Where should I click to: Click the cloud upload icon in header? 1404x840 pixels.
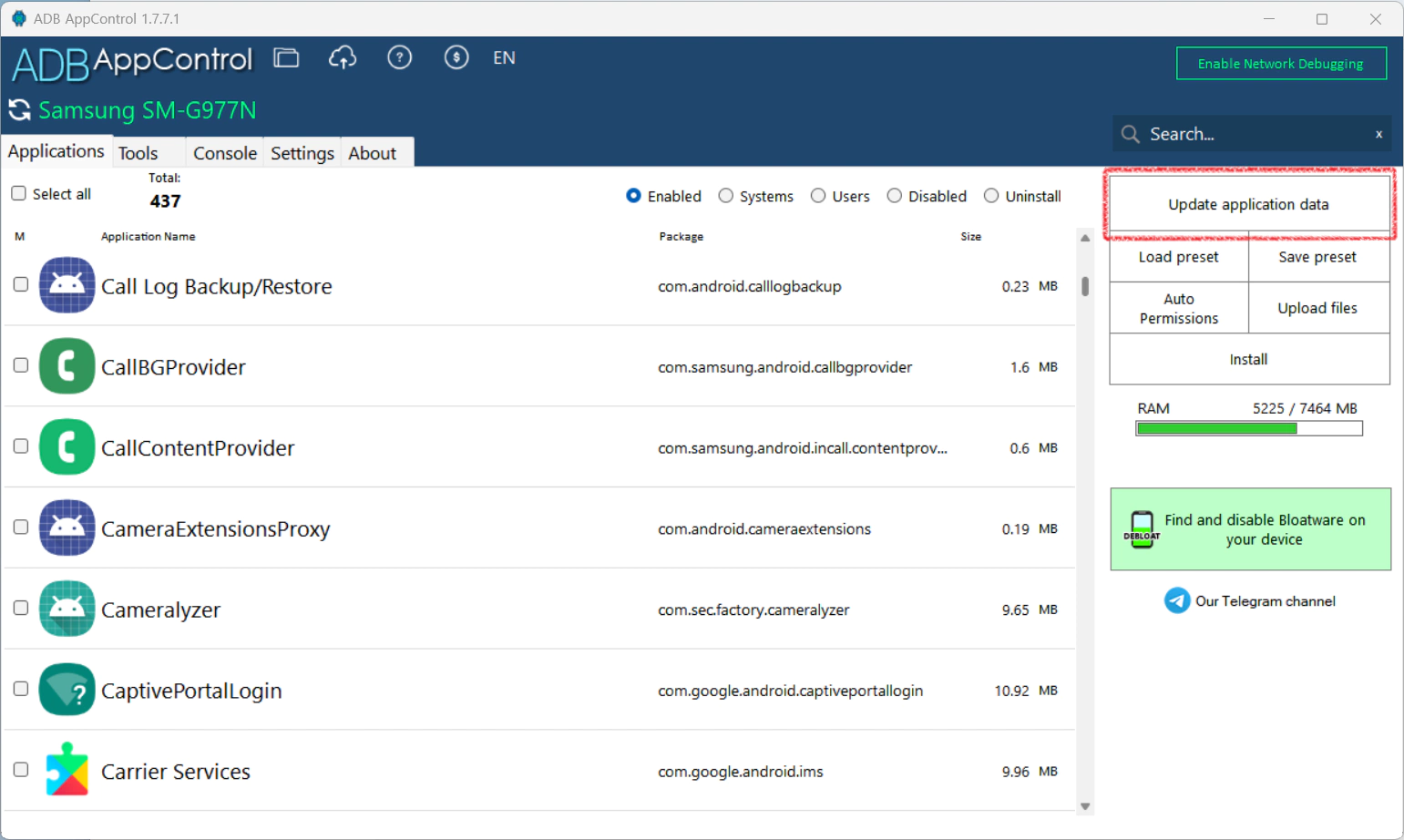[x=343, y=58]
